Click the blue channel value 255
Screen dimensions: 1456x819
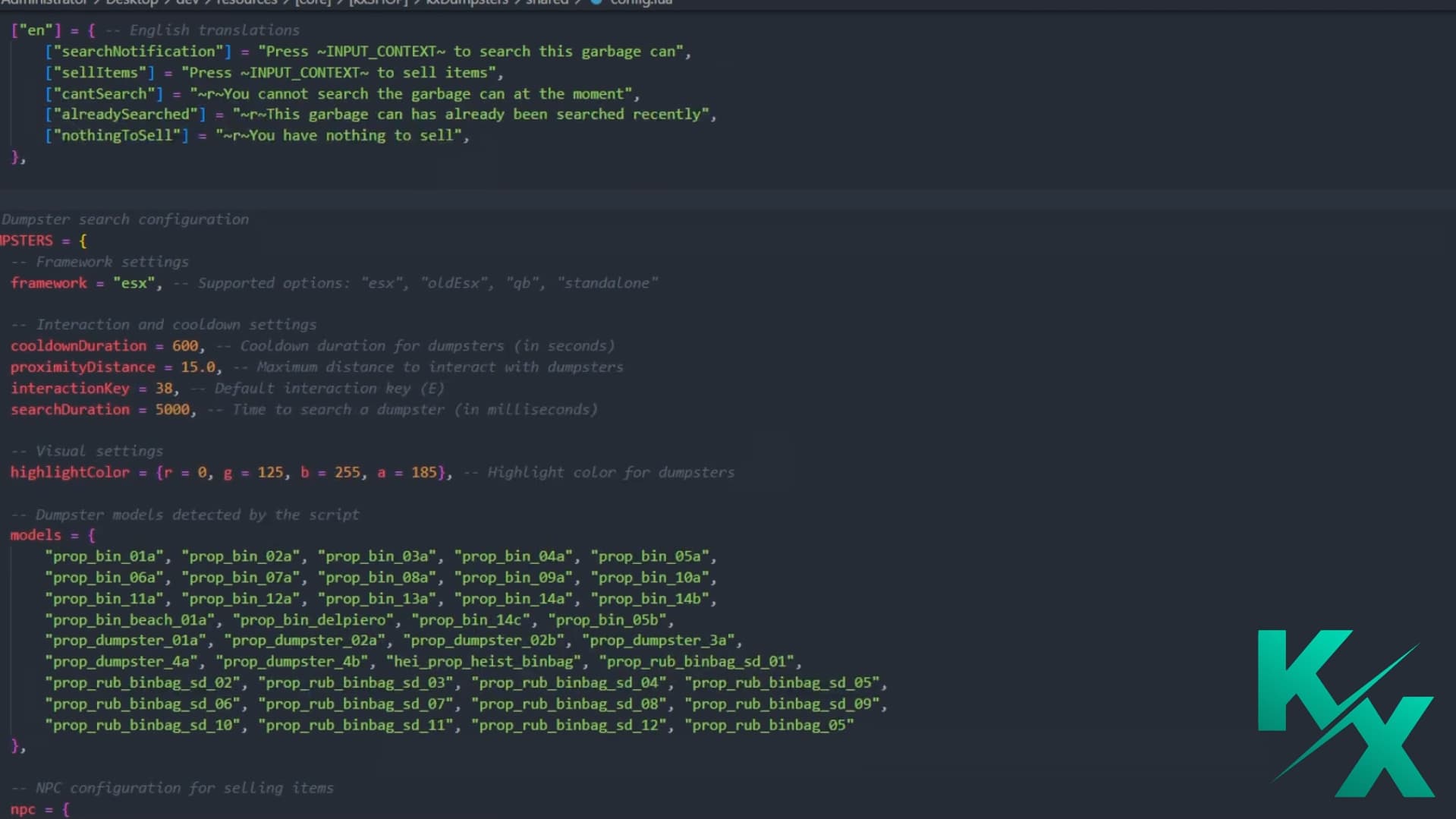point(347,472)
